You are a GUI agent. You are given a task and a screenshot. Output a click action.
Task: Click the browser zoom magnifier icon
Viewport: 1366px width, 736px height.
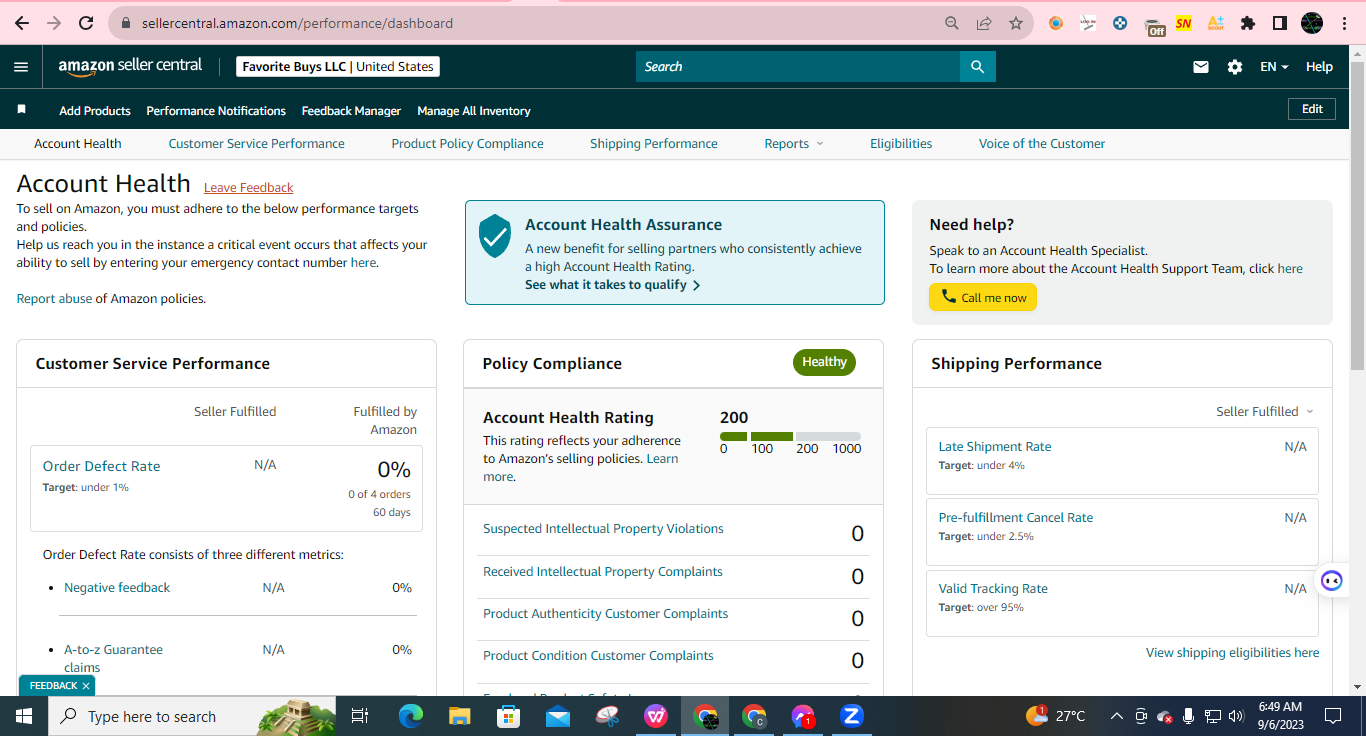click(x=952, y=23)
